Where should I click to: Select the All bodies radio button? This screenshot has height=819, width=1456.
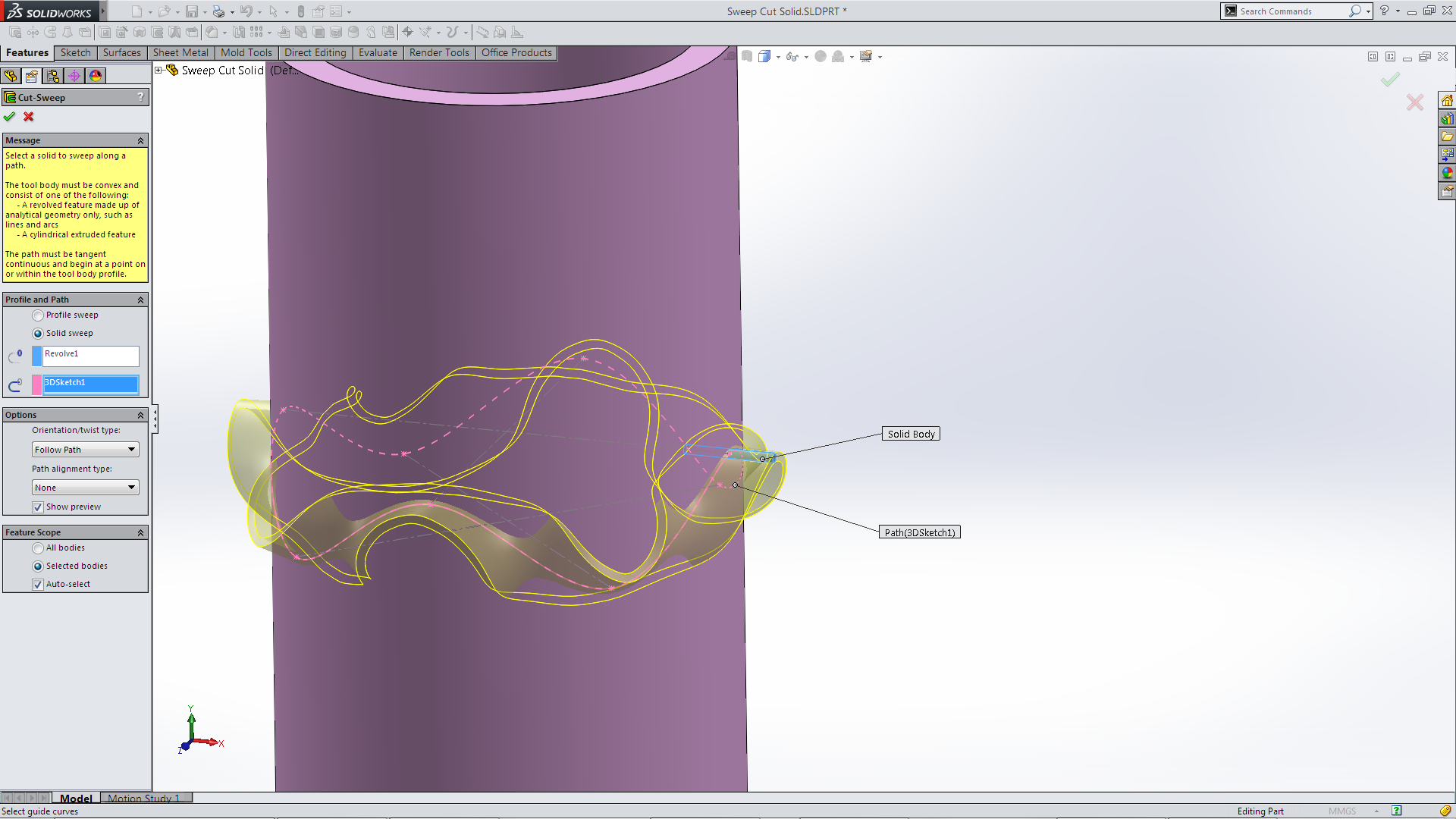click(x=38, y=548)
